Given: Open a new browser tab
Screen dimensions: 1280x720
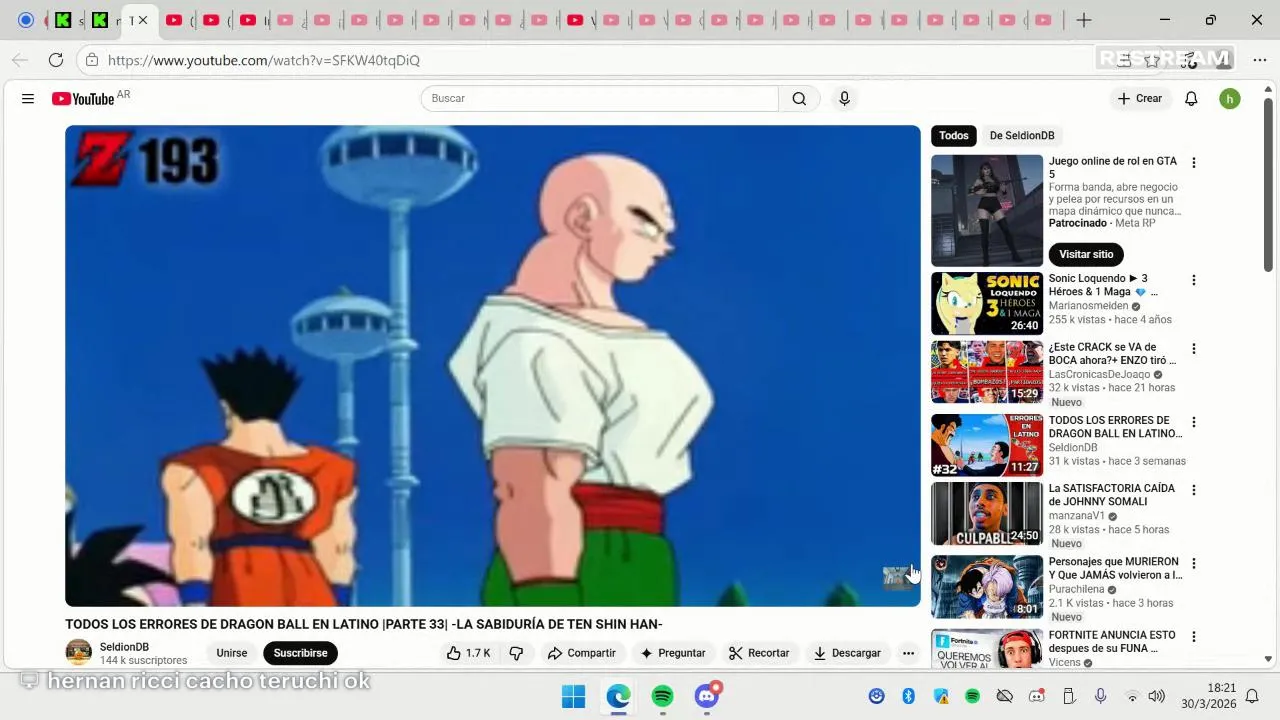Looking at the screenshot, I should click(1083, 20).
